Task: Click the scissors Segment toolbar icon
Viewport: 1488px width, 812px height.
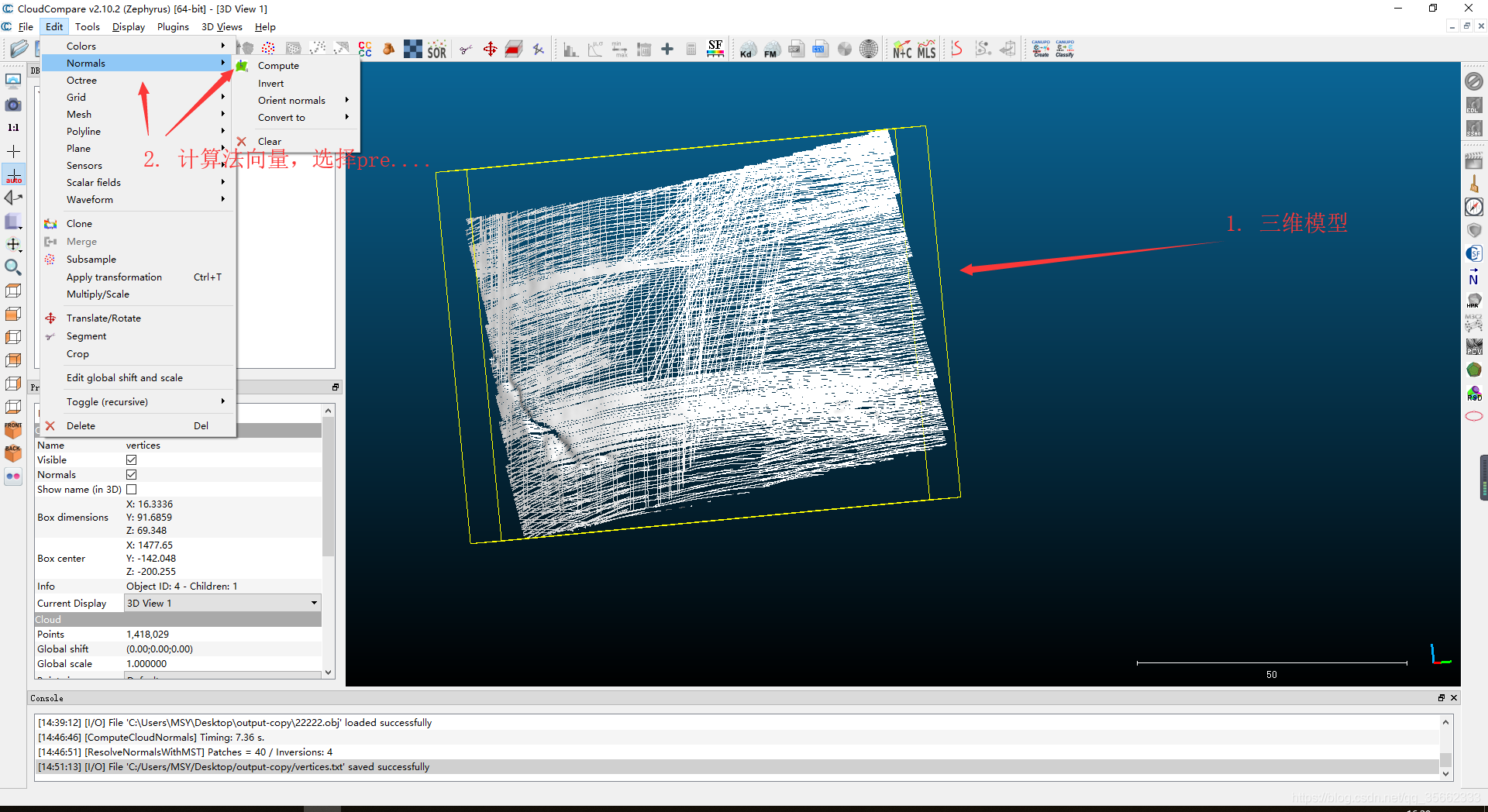Action: point(466,50)
